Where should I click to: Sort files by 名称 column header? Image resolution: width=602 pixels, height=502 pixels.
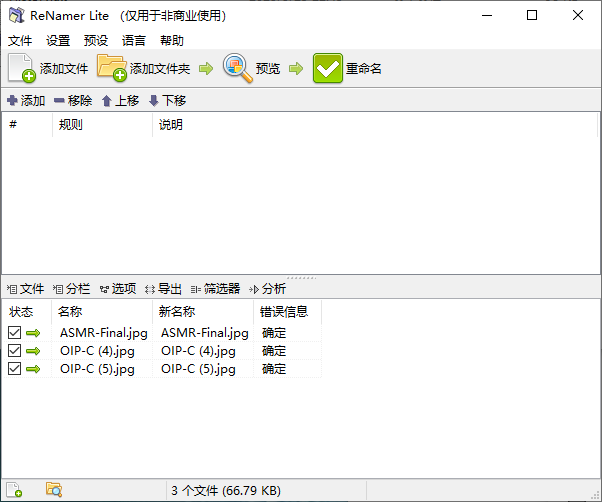[x=102, y=311]
